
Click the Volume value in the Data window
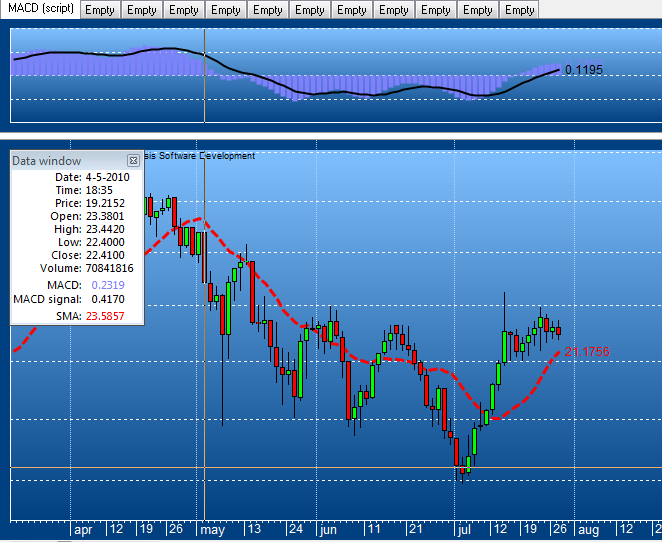[99, 268]
